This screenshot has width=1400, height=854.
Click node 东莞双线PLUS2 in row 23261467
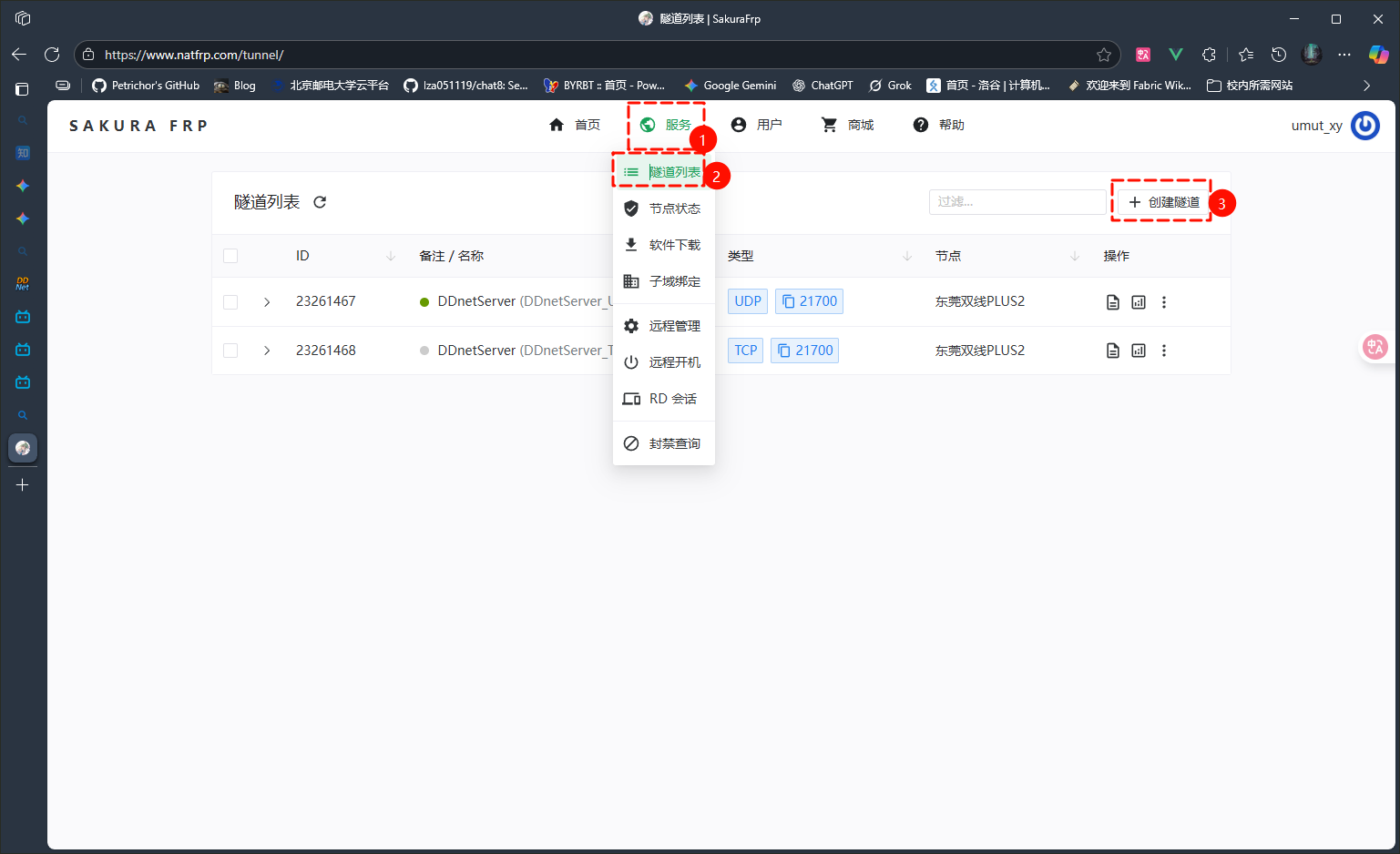tap(980, 301)
